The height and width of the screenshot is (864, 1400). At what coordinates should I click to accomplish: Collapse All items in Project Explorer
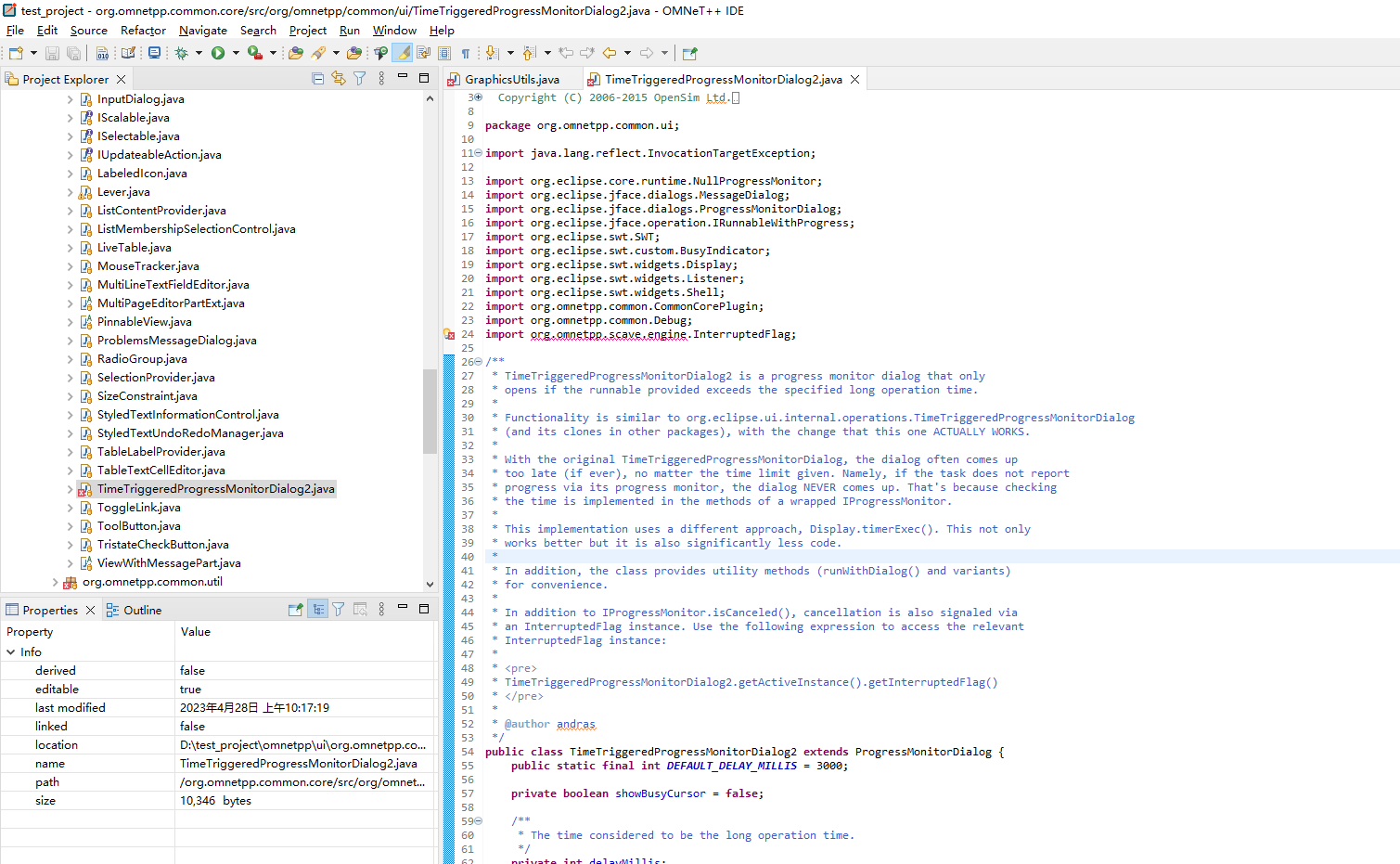point(316,79)
